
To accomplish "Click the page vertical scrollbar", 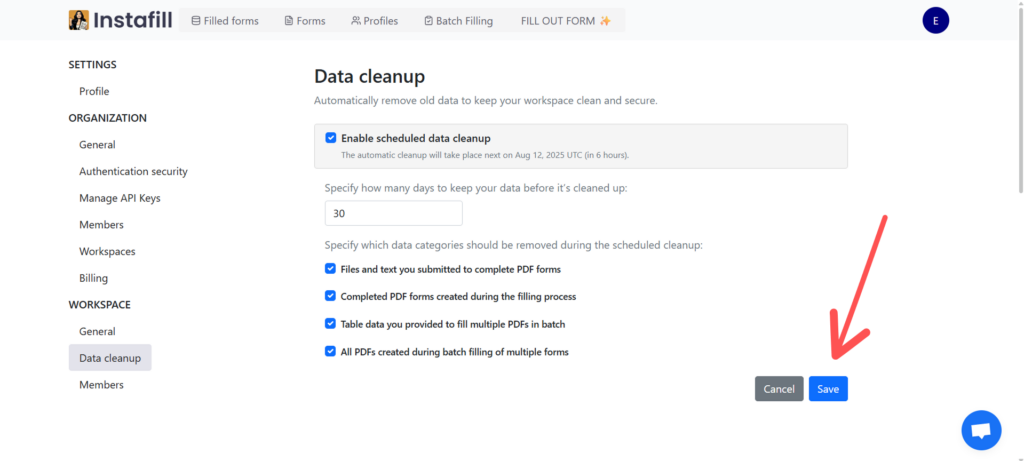I will 1020,98.
